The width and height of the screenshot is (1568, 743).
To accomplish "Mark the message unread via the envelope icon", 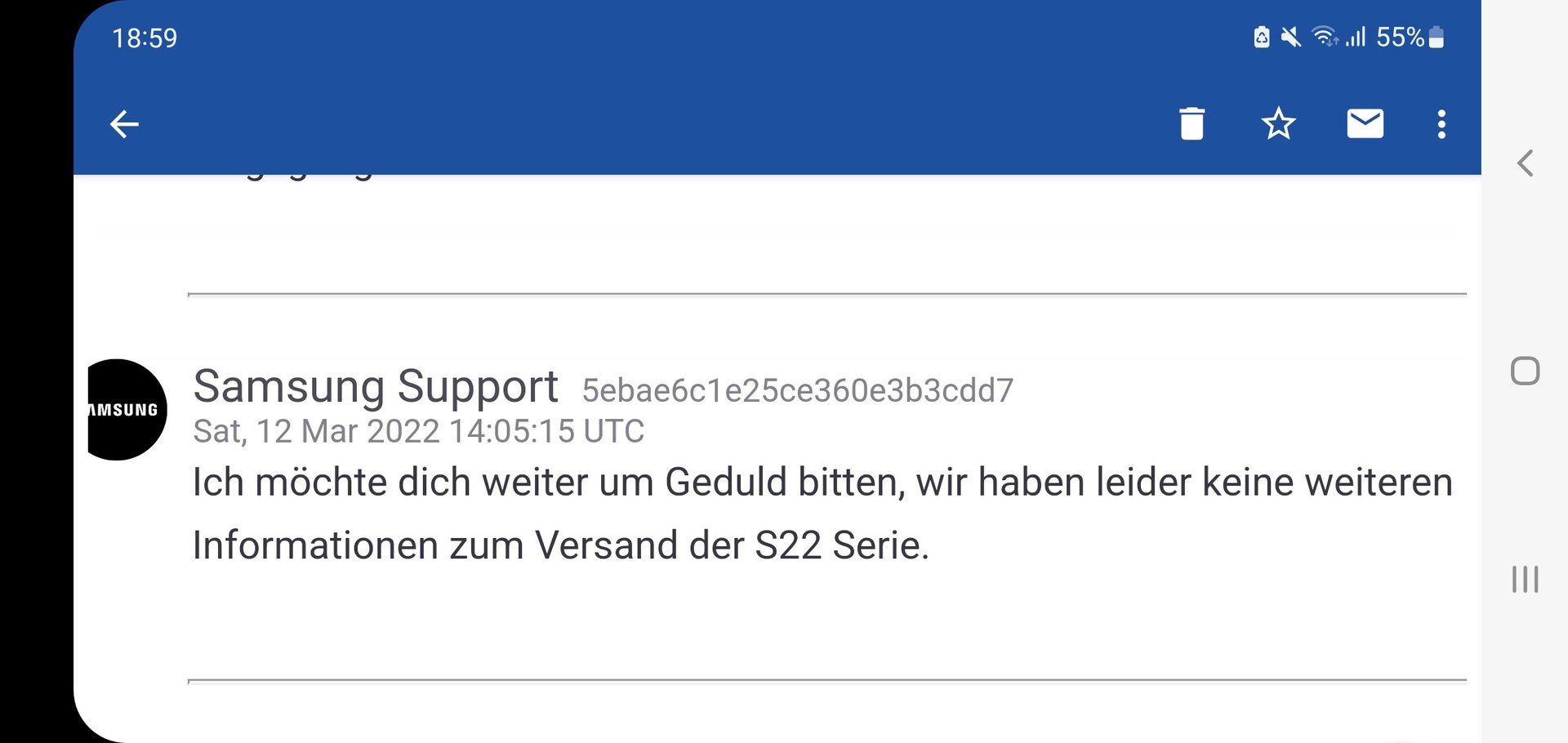I will click(1365, 123).
